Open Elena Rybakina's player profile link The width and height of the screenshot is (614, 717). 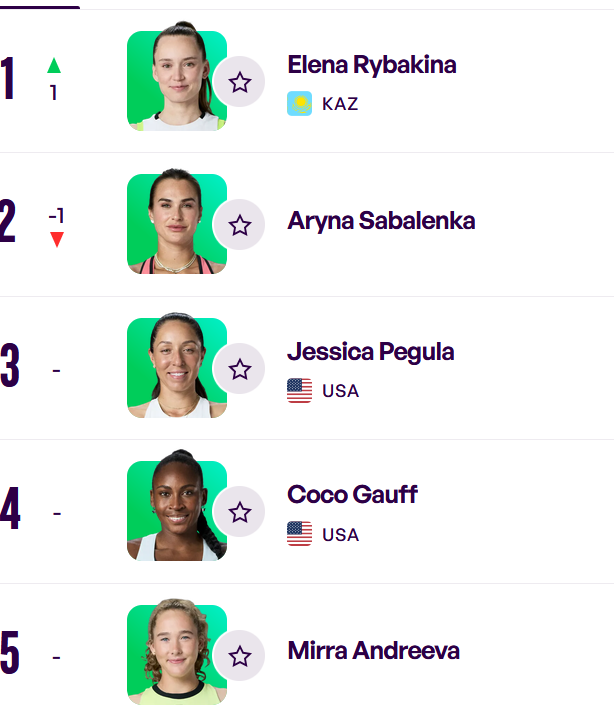tap(372, 65)
